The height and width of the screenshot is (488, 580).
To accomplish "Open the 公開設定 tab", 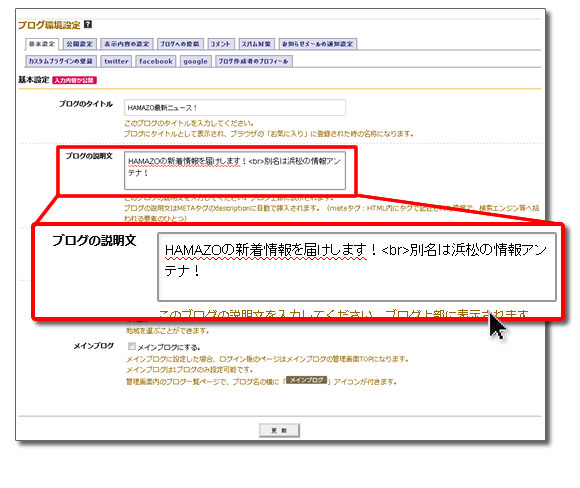I will pyautogui.click(x=80, y=44).
